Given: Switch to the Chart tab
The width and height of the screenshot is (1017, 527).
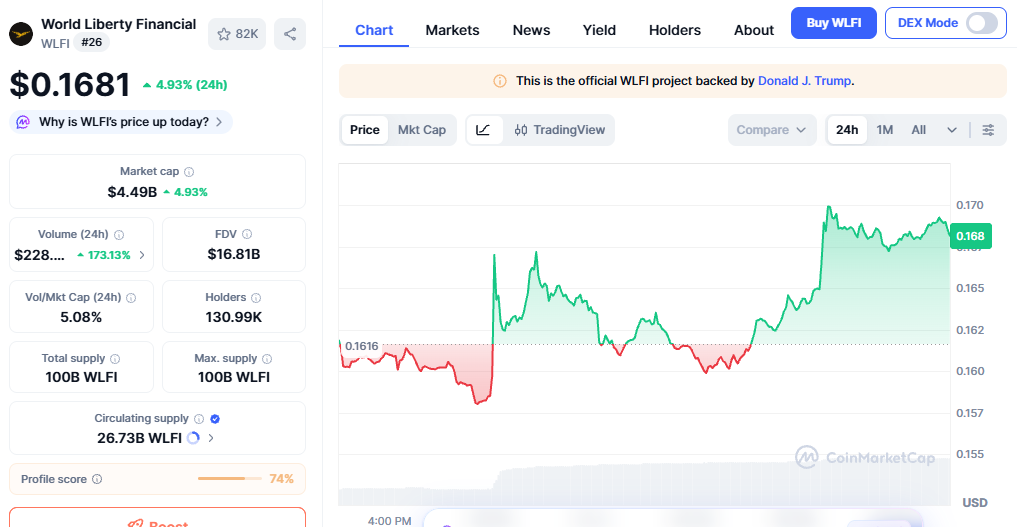Looking at the screenshot, I should tap(374, 30).
